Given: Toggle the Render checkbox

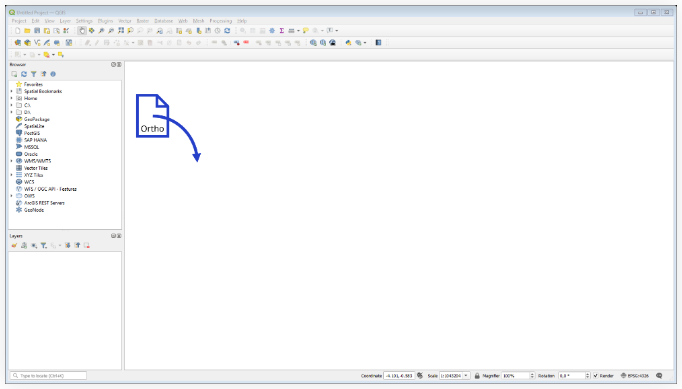Looking at the screenshot, I should 595,376.
